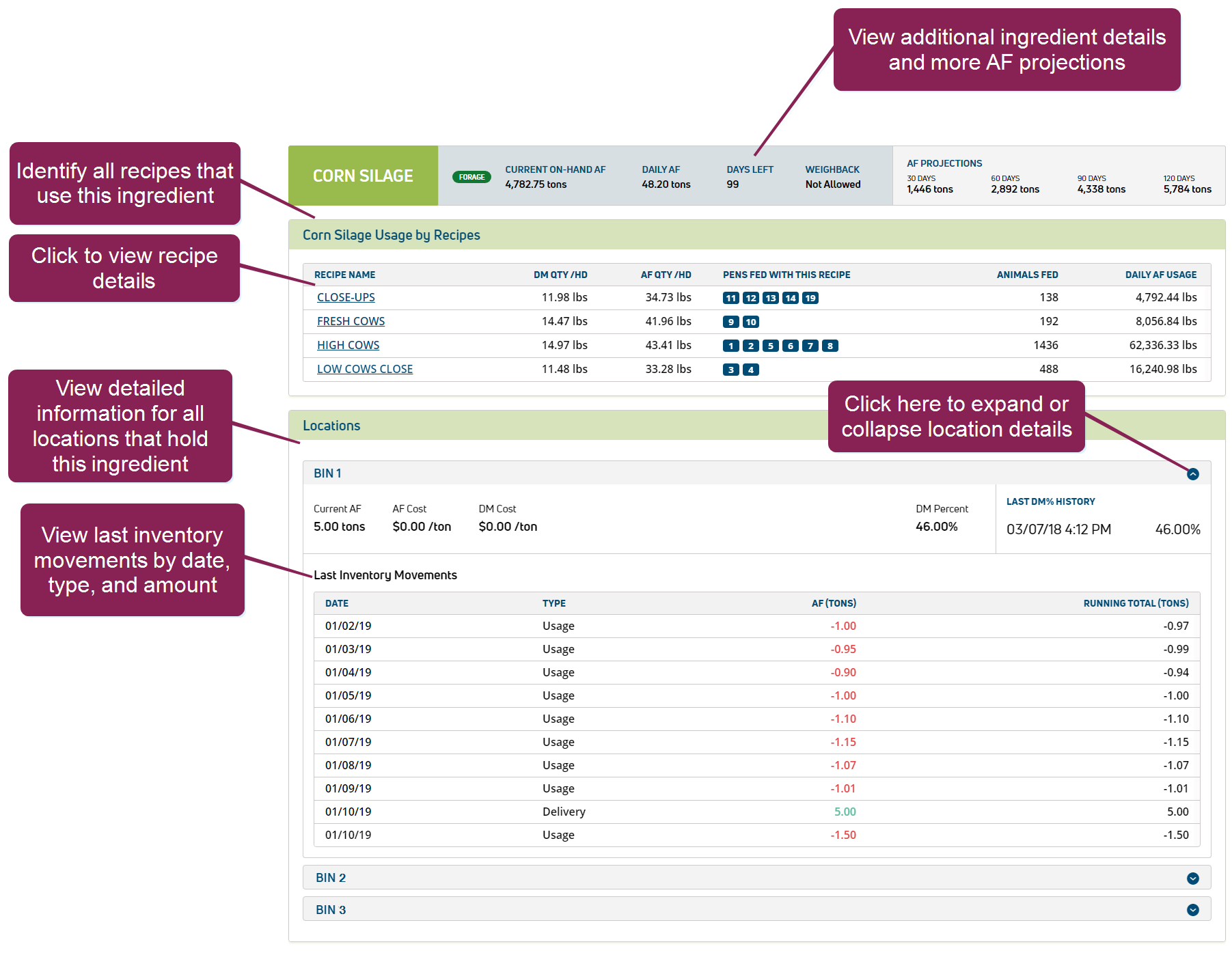Expand the BIN 2 location panel

click(1192, 879)
